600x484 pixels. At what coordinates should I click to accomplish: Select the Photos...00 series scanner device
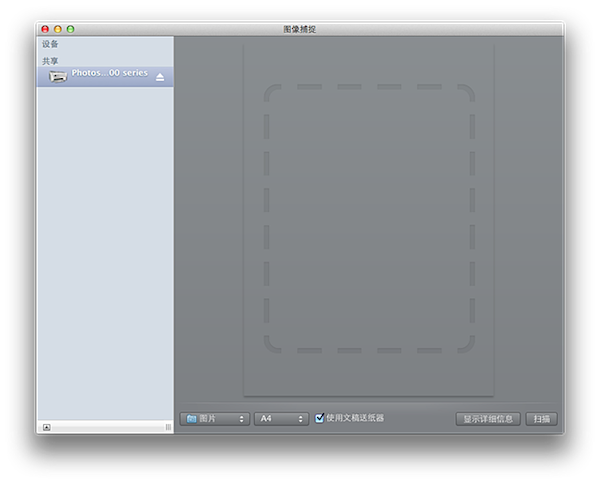[105, 77]
